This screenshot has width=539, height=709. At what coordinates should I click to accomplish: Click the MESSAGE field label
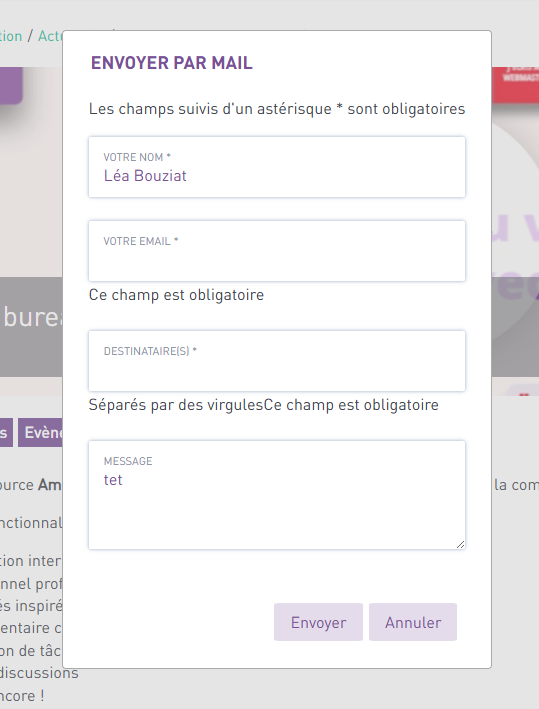coord(128,461)
